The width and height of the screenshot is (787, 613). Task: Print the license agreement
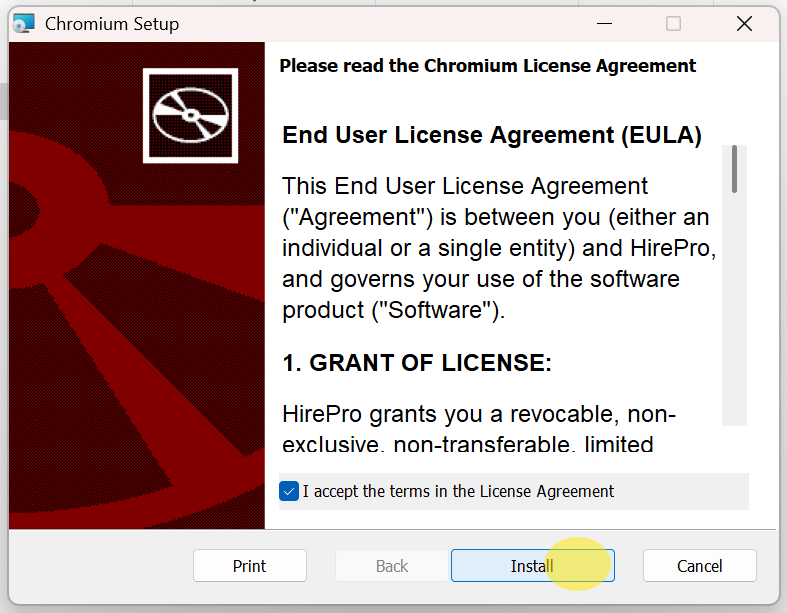point(249,566)
